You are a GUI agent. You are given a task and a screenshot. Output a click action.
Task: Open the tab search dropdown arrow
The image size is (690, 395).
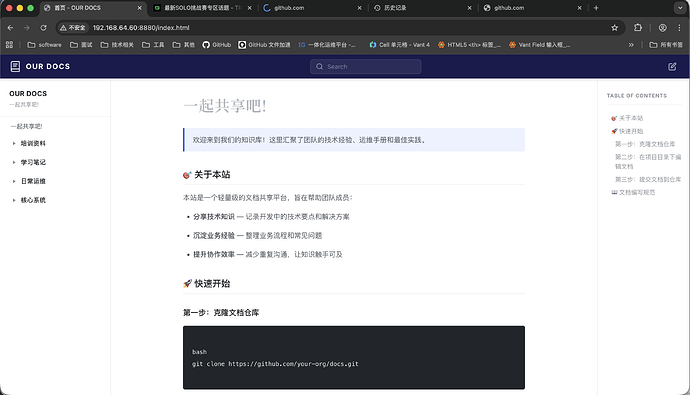pyautogui.click(x=680, y=8)
